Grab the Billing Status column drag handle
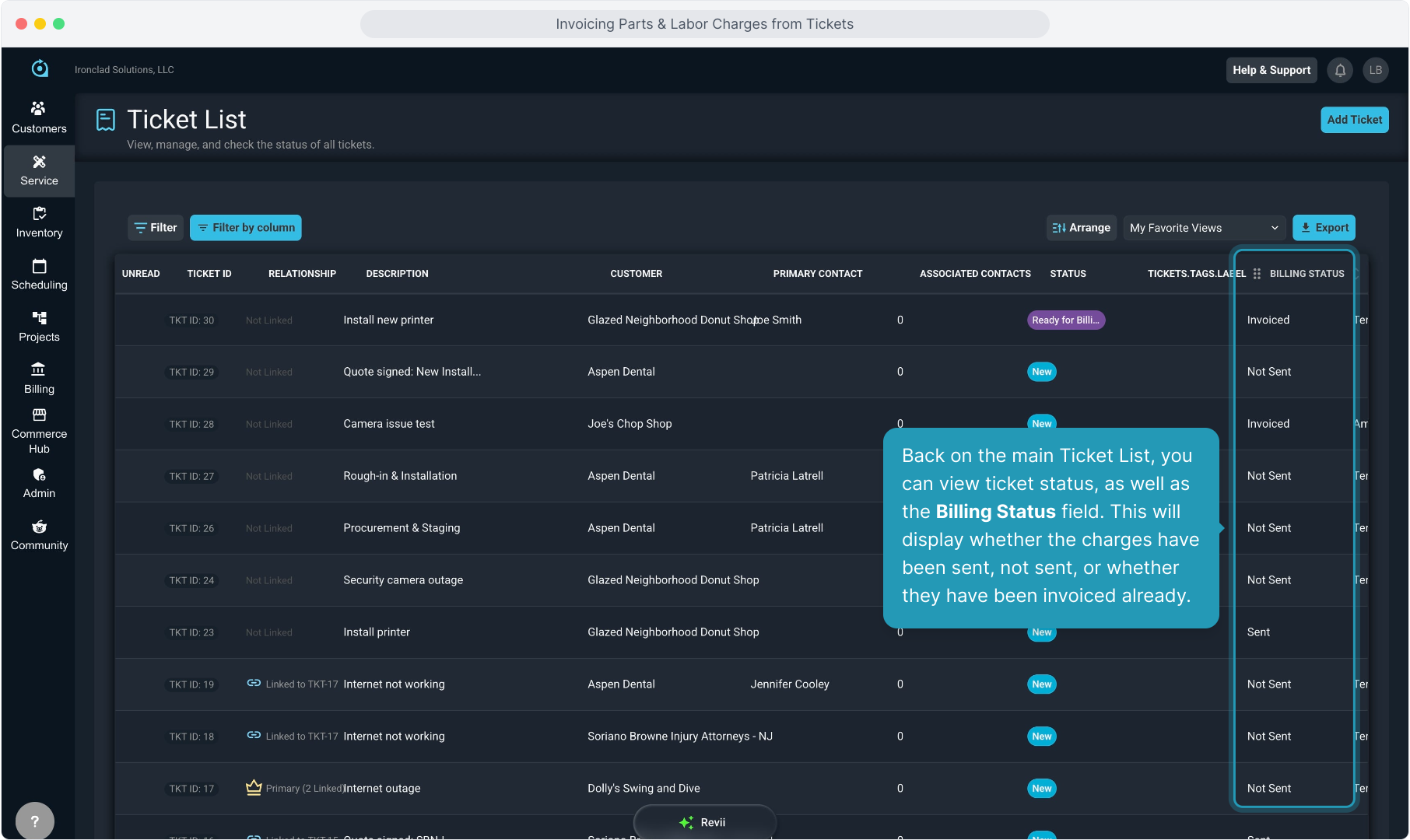1410x840 pixels. 1257,274
